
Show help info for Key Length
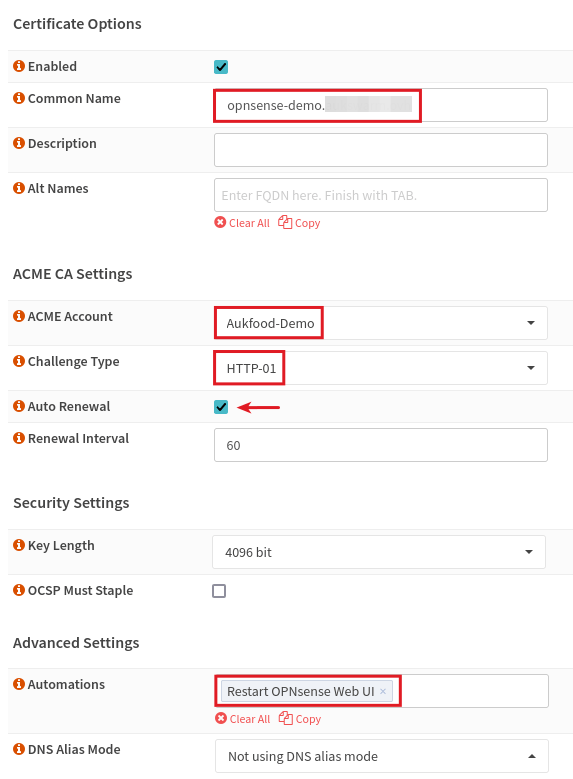[x=19, y=545]
